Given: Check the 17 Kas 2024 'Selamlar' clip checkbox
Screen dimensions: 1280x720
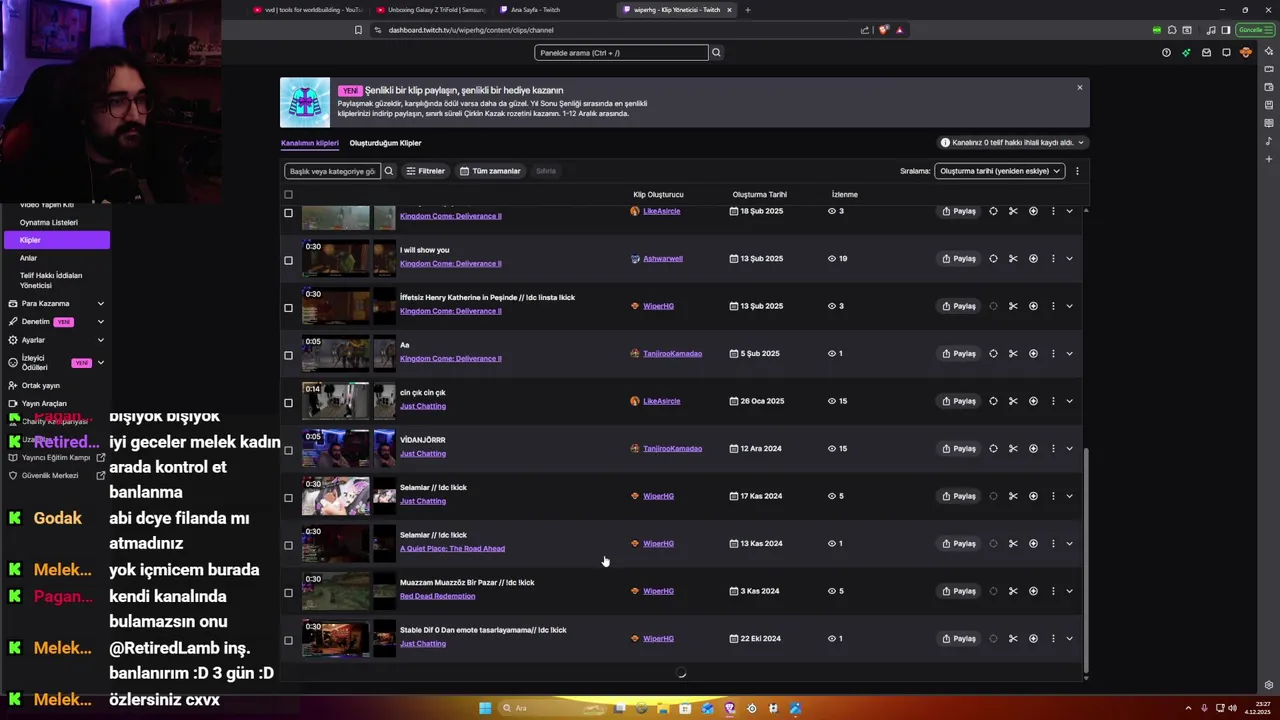Looking at the screenshot, I should point(288,498).
